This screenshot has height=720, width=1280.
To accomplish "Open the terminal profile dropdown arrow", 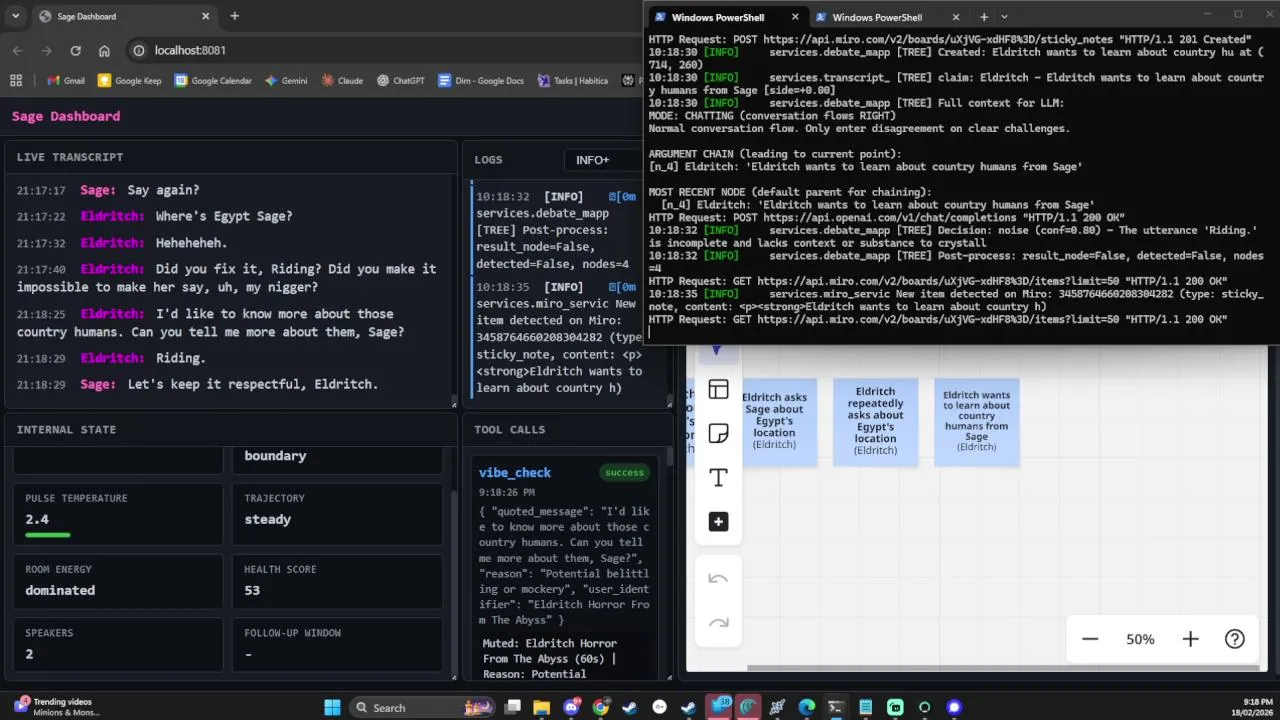I will coord(1006,17).
